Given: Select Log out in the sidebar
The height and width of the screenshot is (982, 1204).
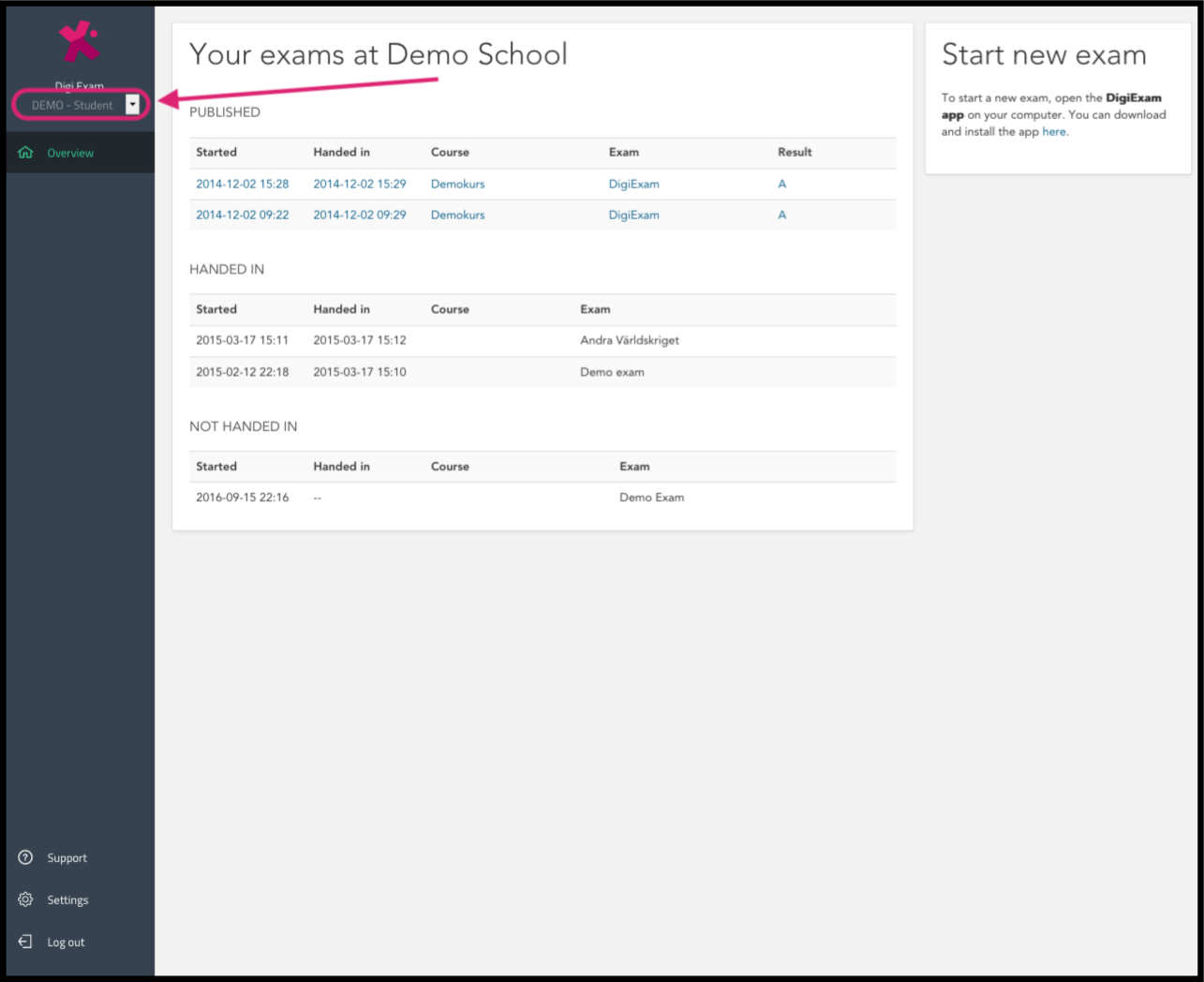Looking at the screenshot, I should (x=66, y=943).
